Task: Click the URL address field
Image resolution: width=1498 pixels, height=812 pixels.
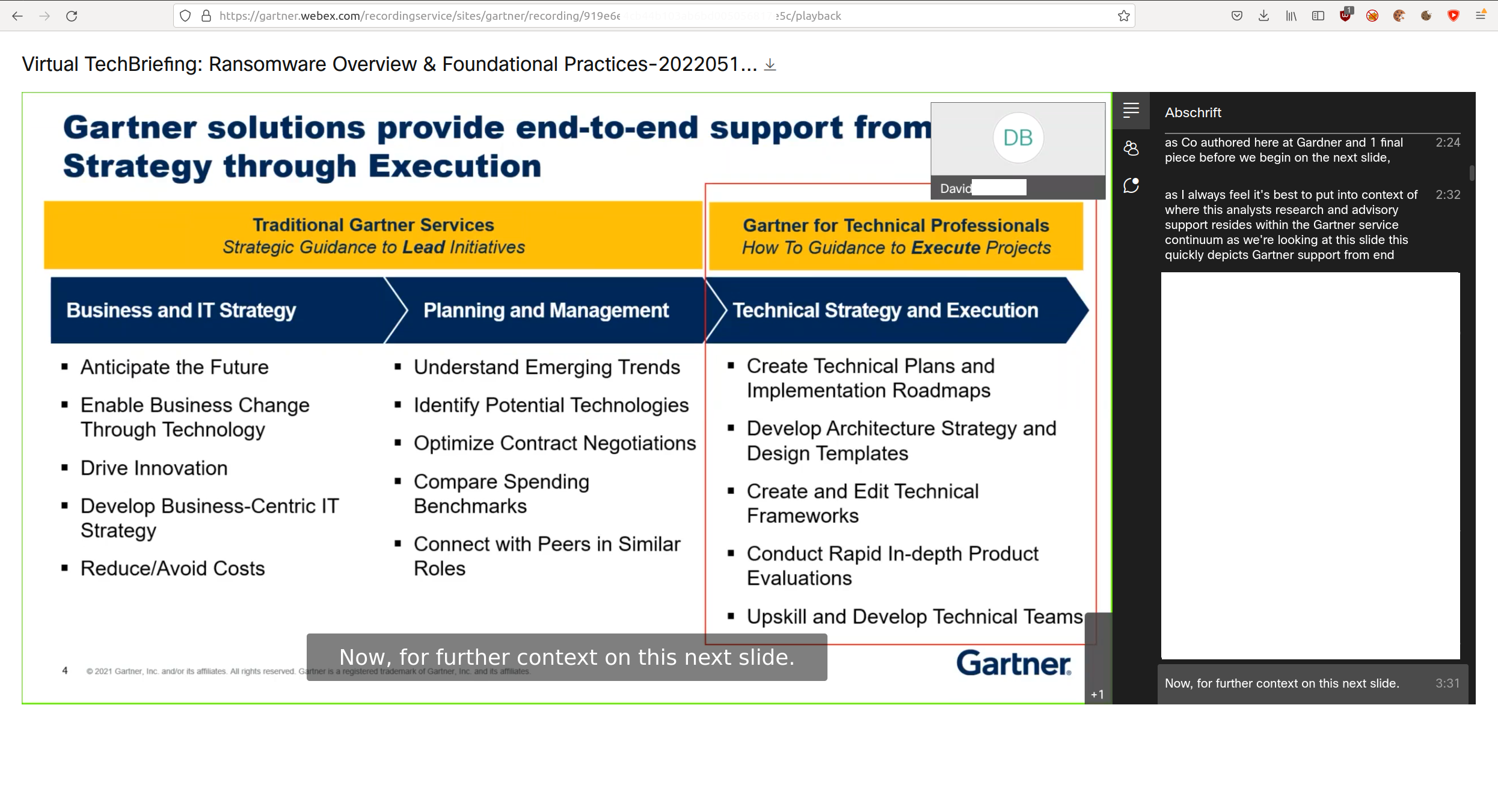Action: click(601, 16)
